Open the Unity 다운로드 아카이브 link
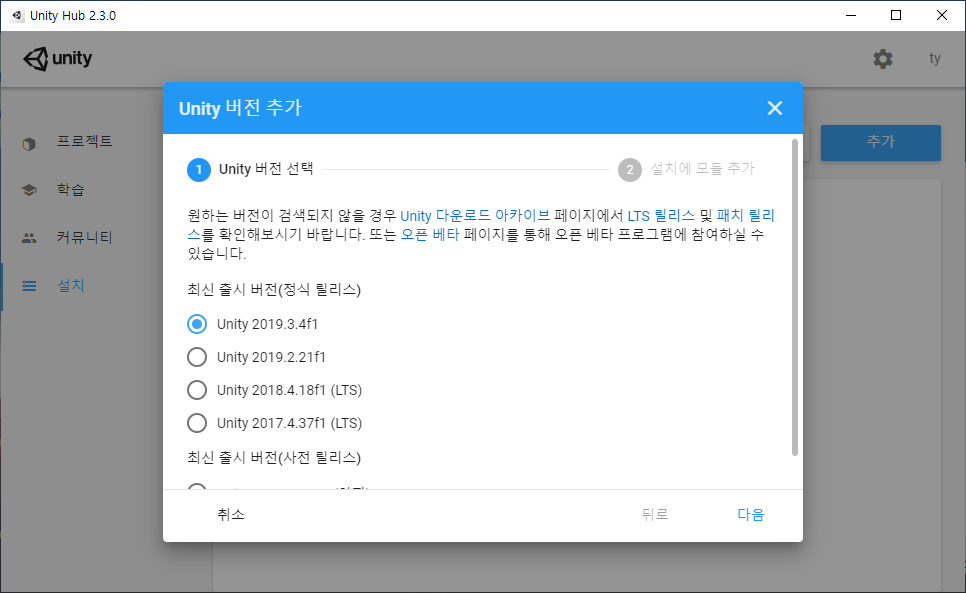This screenshot has height=593, width=966. coord(475,216)
